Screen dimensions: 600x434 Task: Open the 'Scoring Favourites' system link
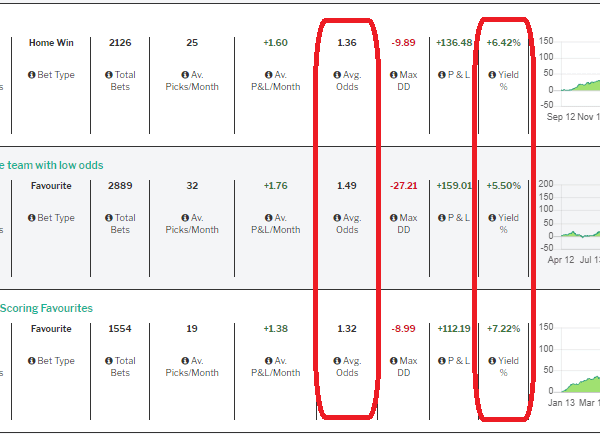pyautogui.click(x=46, y=308)
